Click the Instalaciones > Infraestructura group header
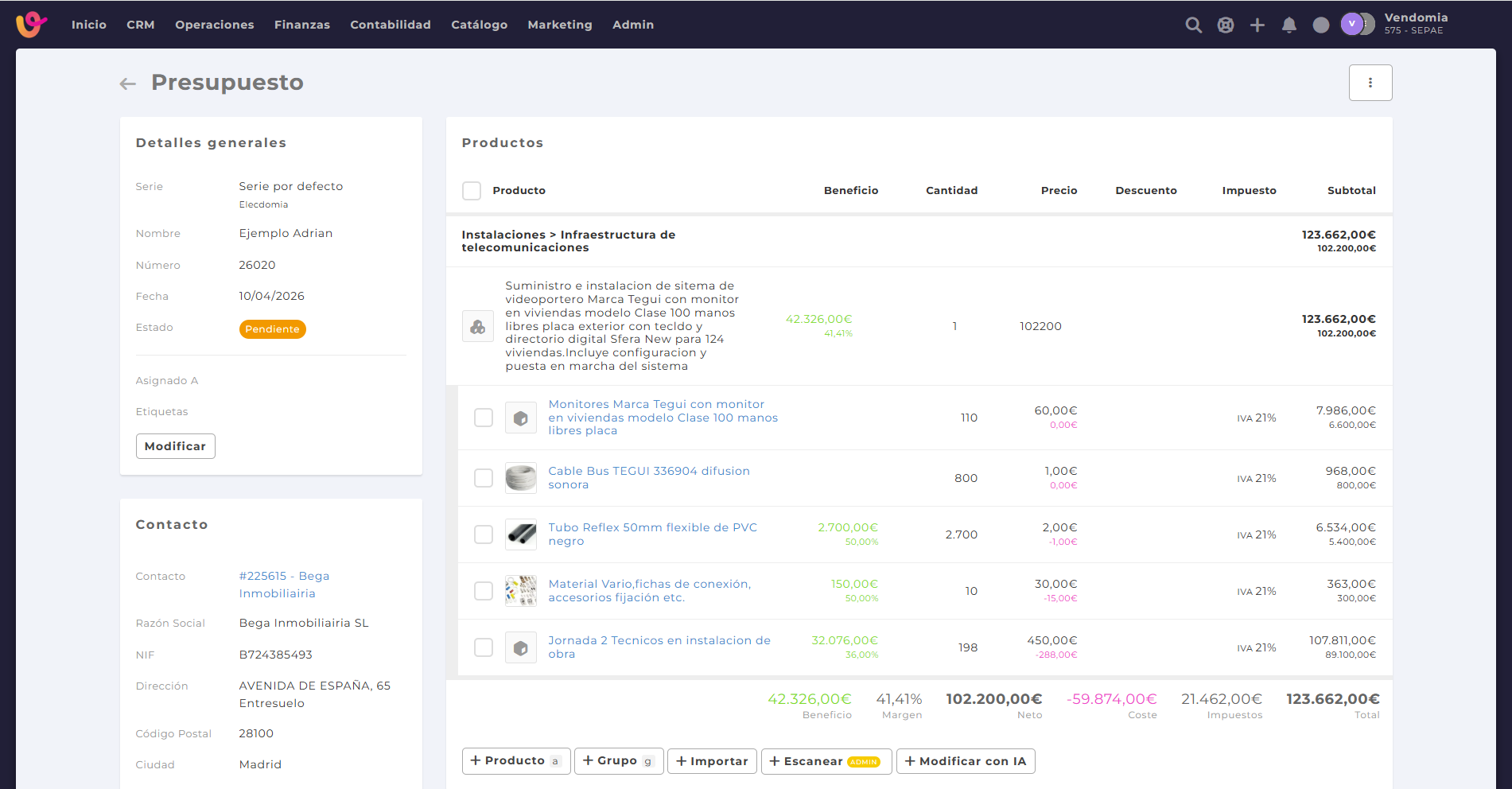The width and height of the screenshot is (1512, 789). pyautogui.click(x=569, y=241)
